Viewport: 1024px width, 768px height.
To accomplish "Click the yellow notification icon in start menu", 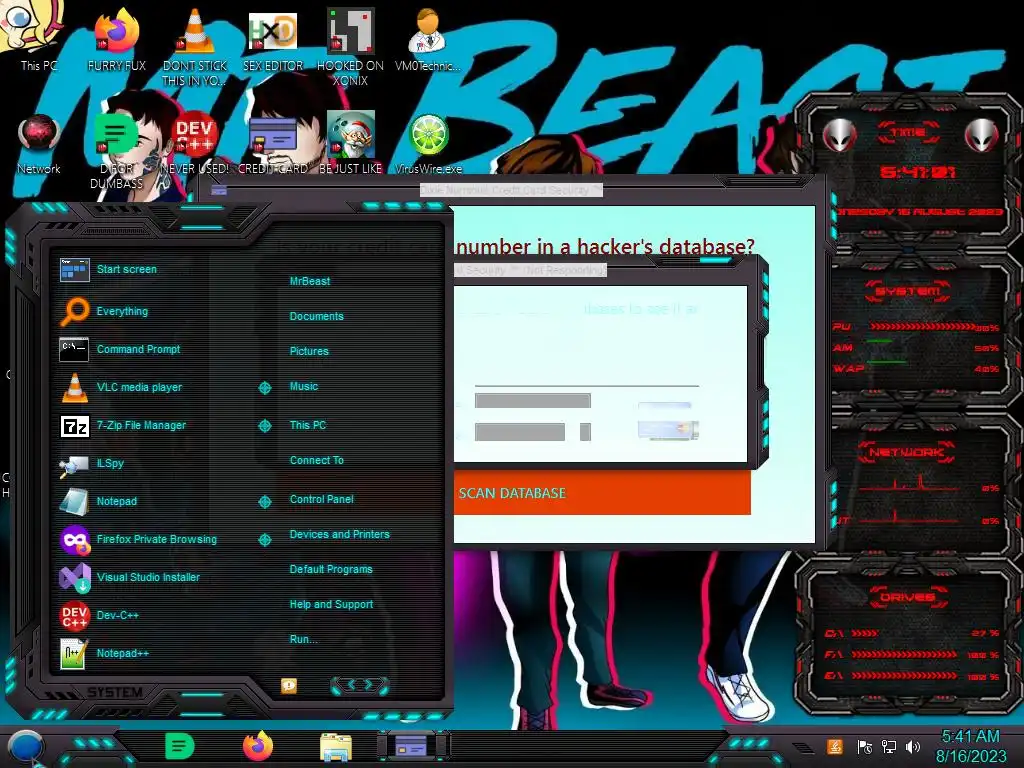I will (289, 686).
